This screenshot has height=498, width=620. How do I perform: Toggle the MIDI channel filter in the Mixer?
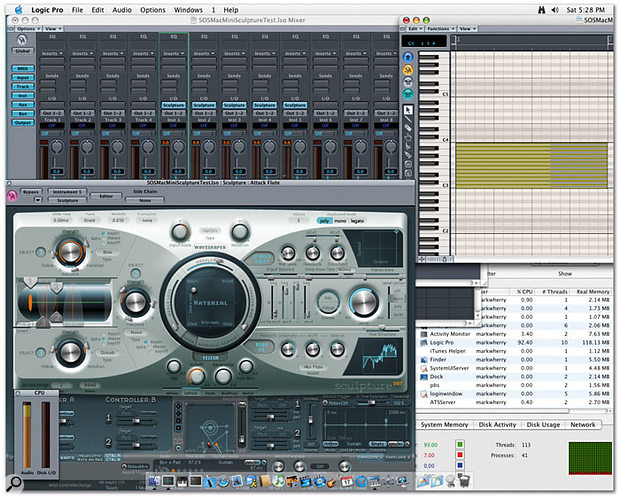23,68
